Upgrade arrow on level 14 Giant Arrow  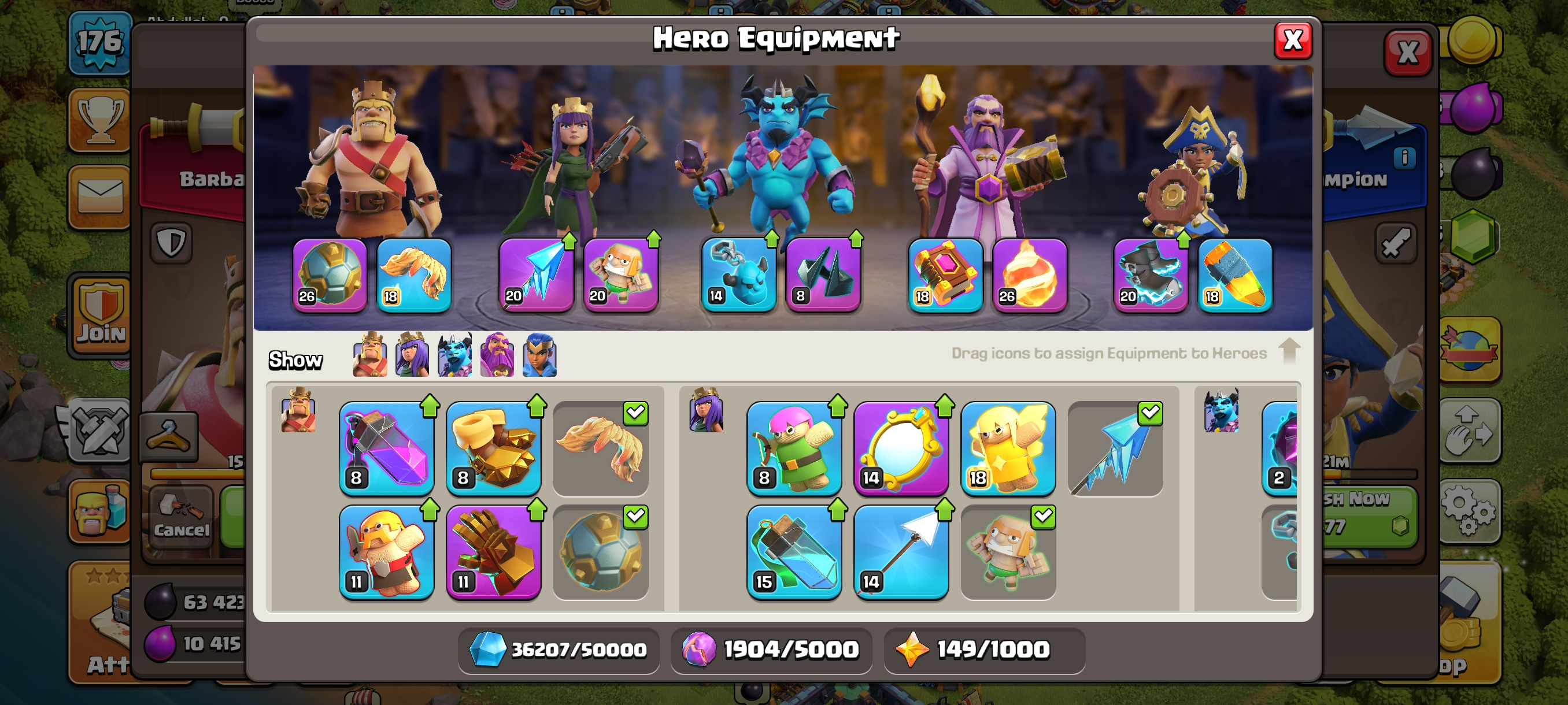(945, 510)
